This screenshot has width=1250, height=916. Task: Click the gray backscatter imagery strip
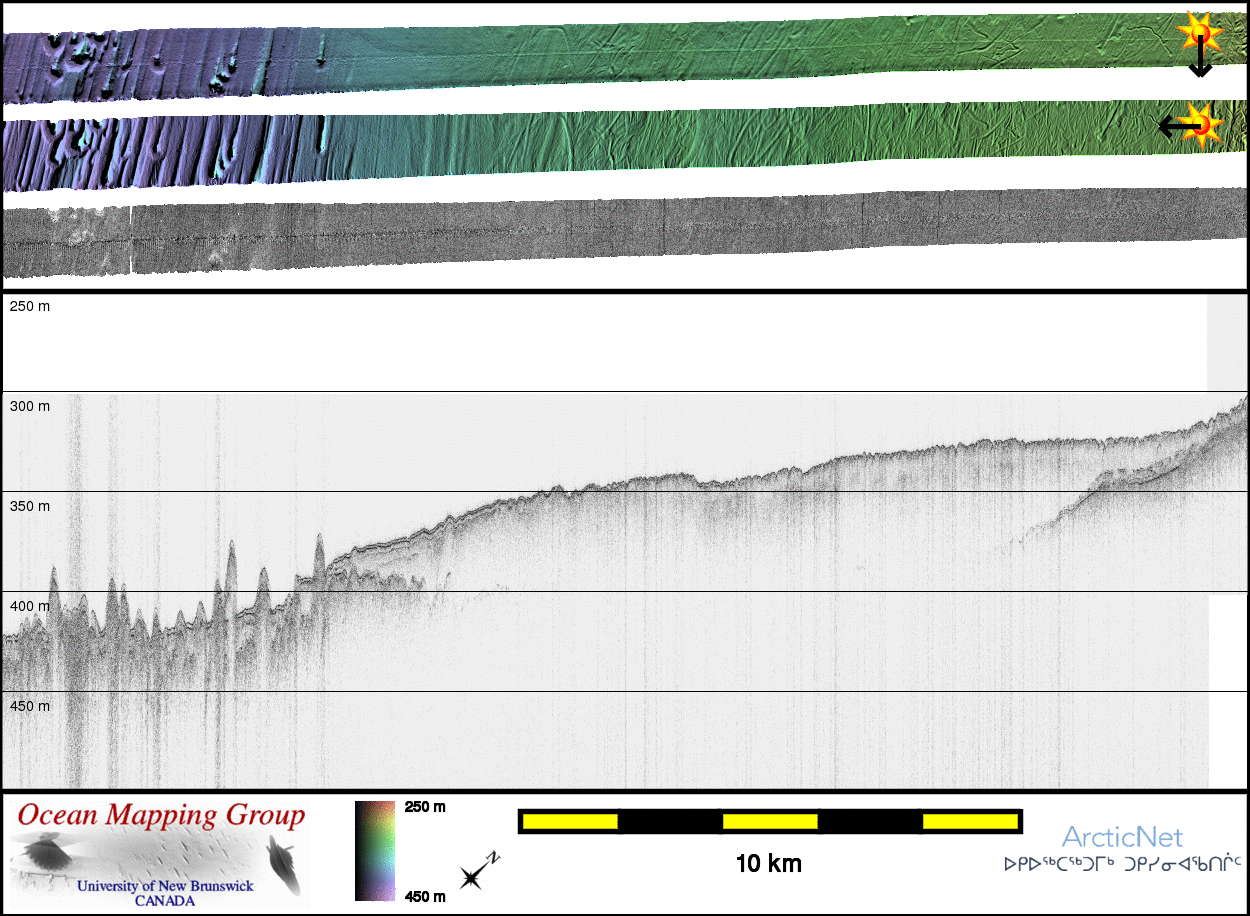[620, 235]
